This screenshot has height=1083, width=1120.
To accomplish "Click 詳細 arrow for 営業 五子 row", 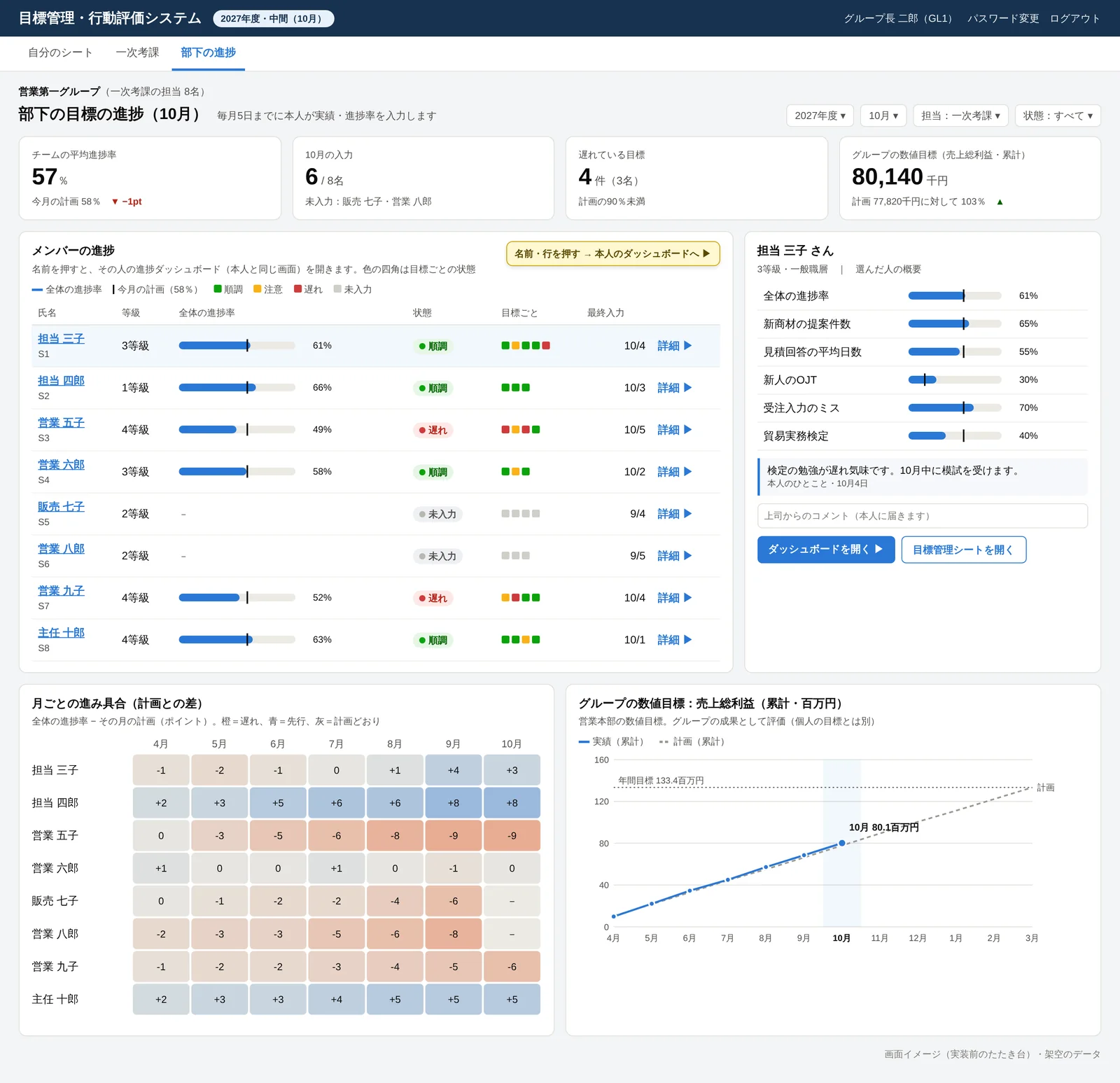I will [x=675, y=430].
